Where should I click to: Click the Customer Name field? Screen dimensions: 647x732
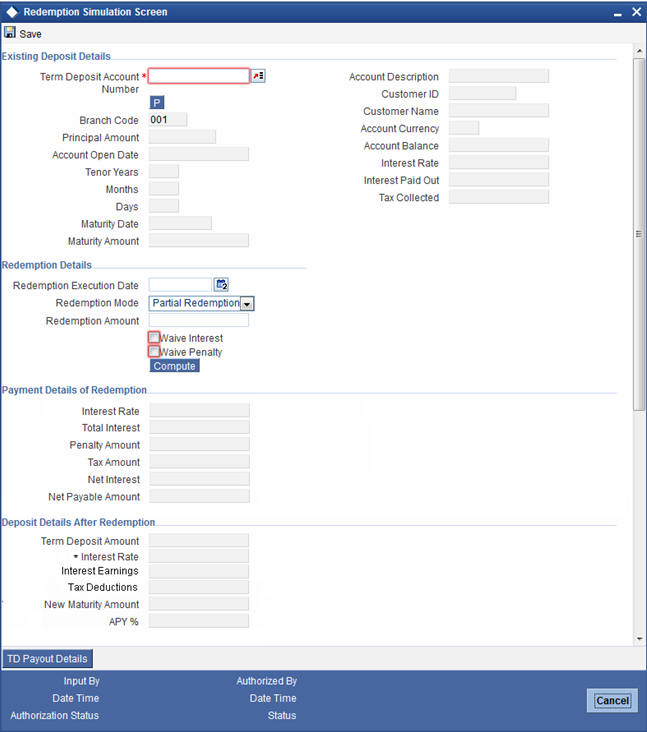coord(499,111)
